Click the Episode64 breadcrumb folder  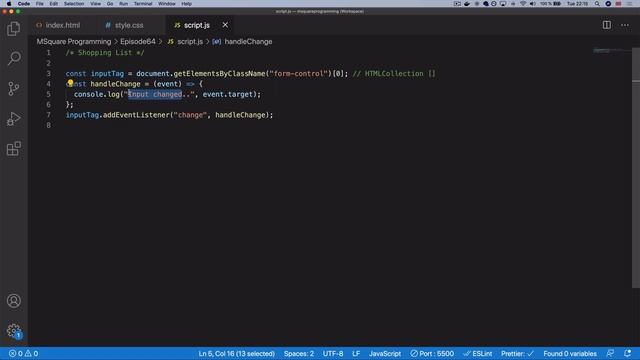[x=138, y=42]
